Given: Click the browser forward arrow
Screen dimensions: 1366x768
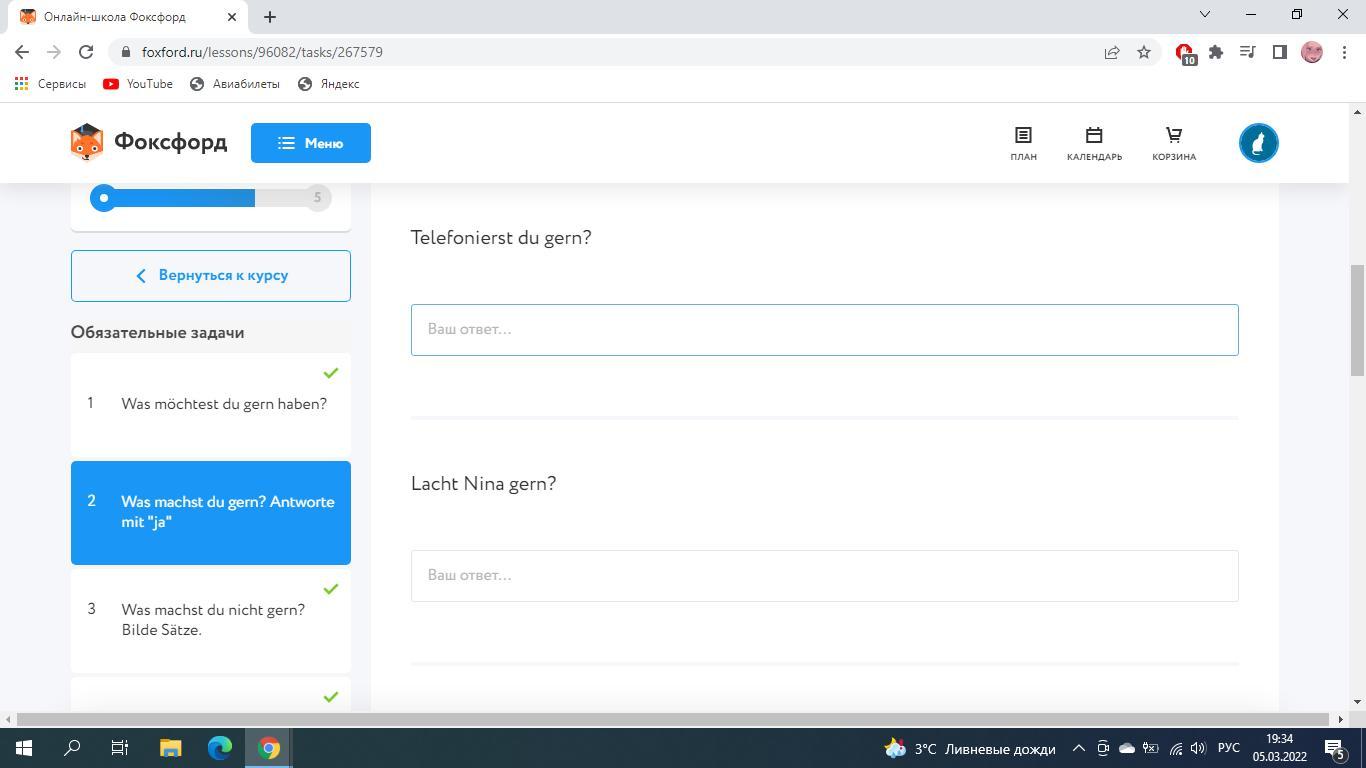Looking at the screenshot, I should coord(54,52).
